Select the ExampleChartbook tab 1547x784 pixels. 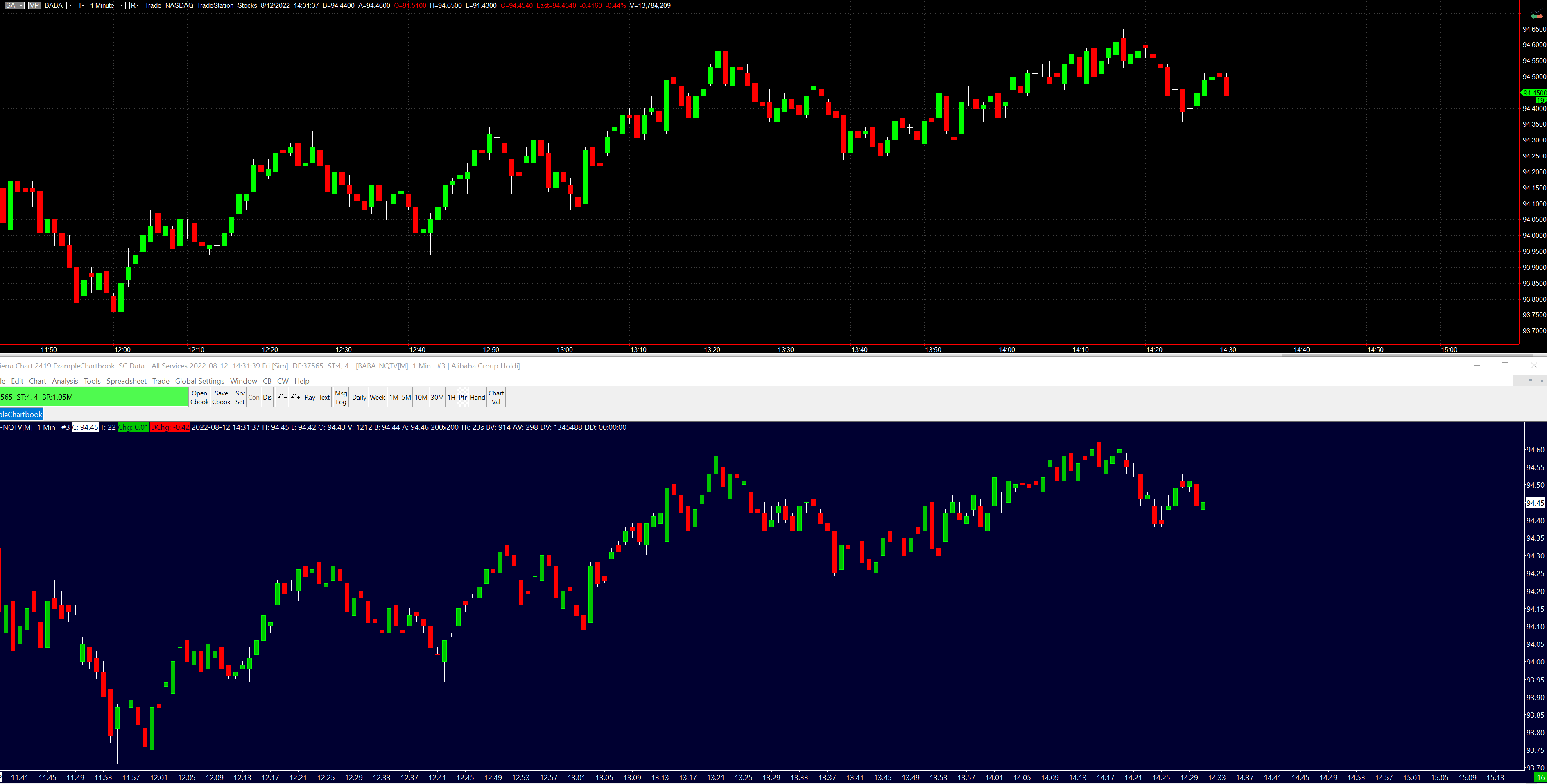[22, 414]
